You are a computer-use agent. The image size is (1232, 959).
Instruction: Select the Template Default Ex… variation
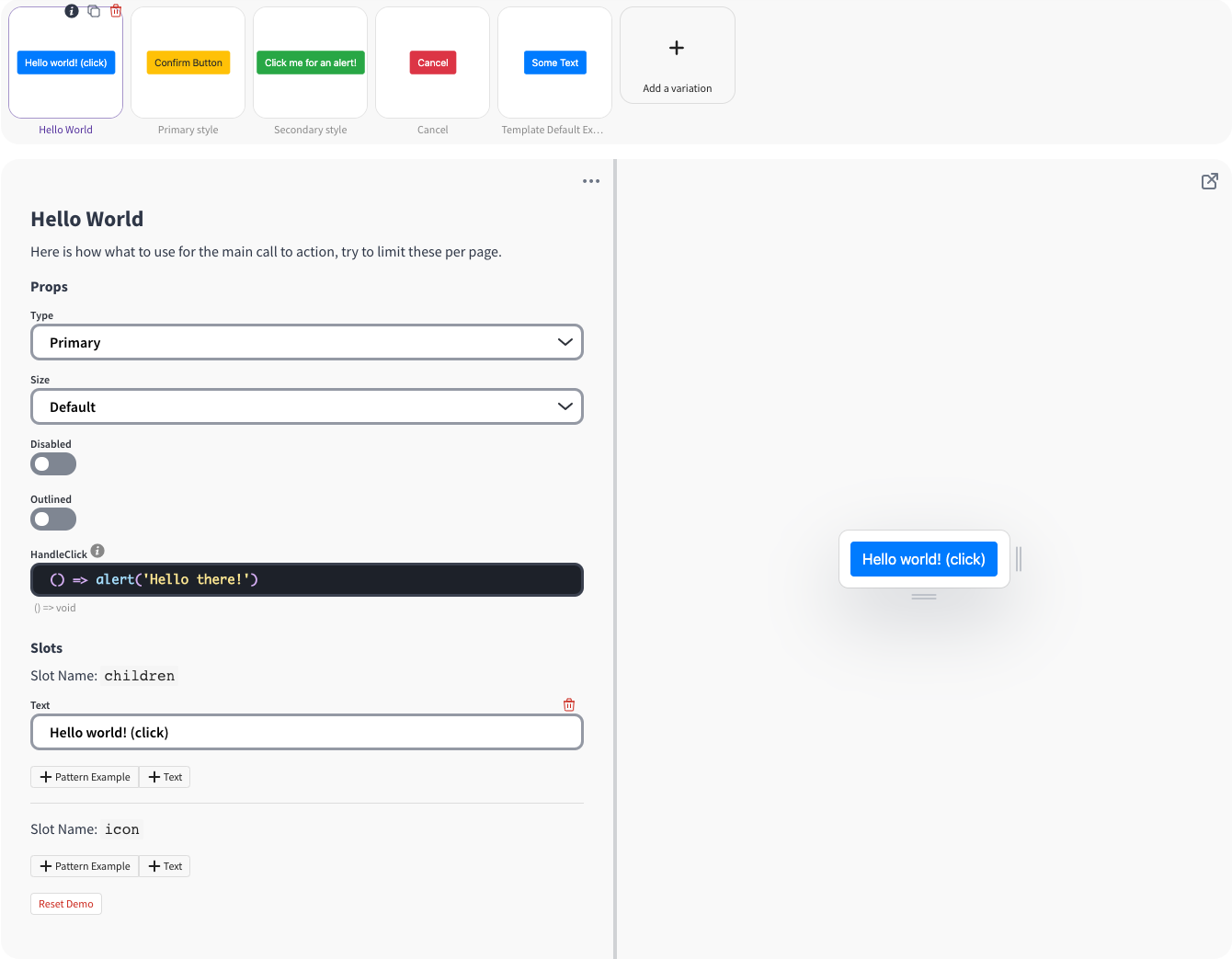[x=555, y=63]
